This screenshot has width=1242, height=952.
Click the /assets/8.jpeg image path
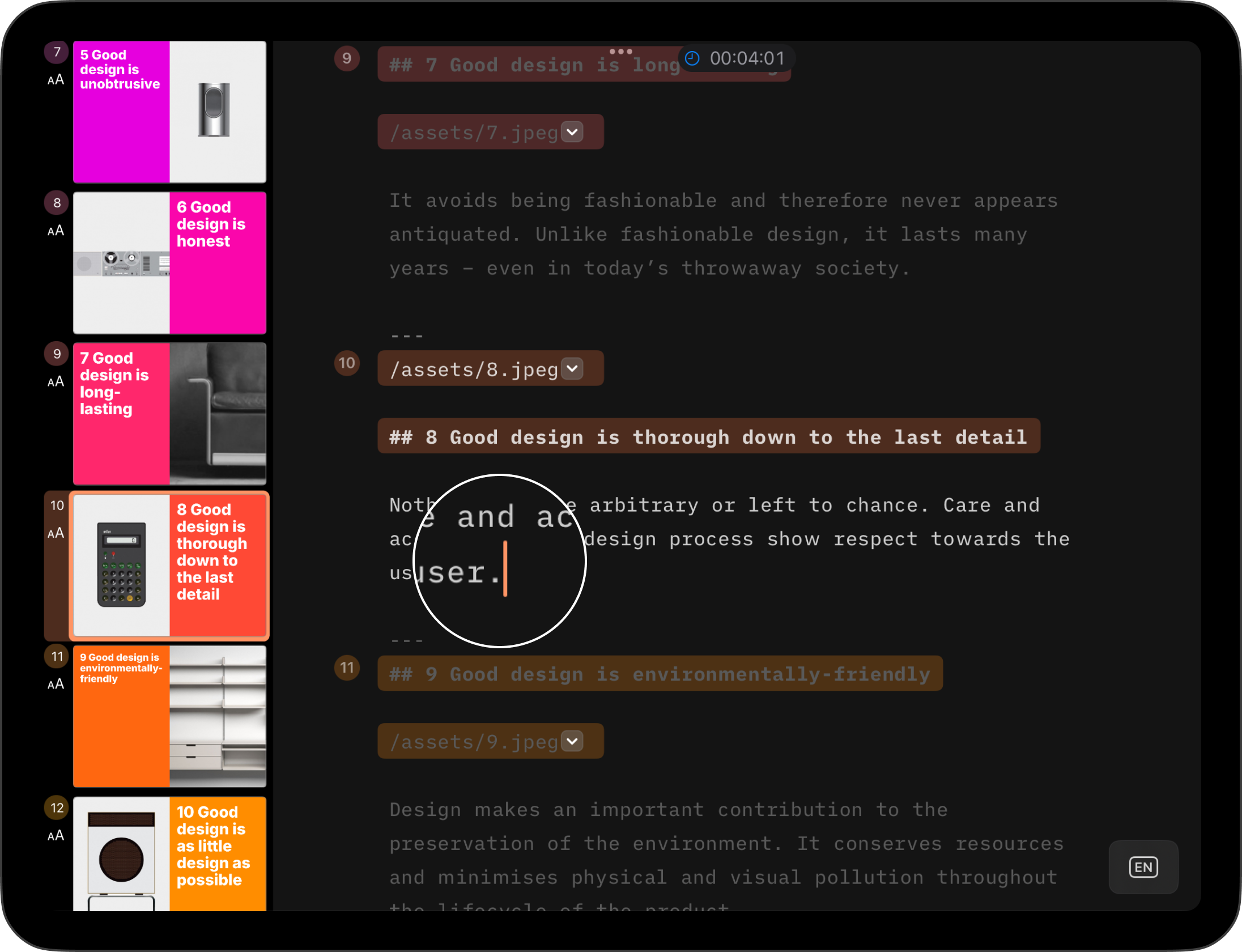(474, 369)
